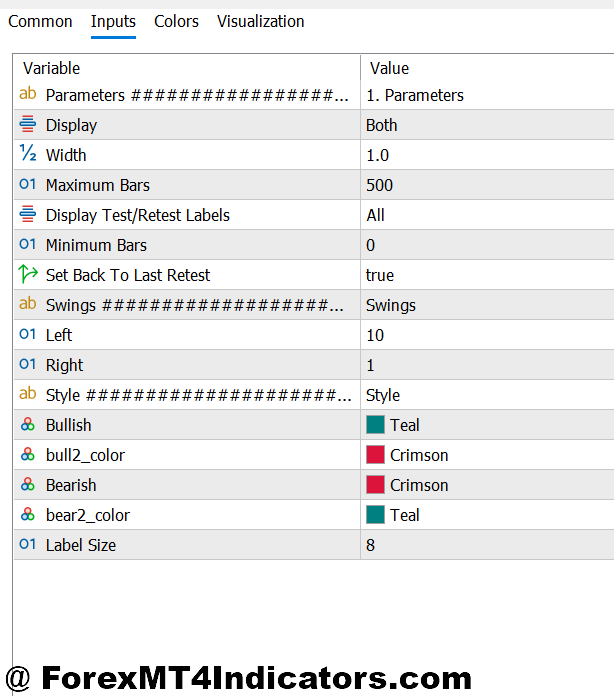Click the Value column header
This screenshot has width=614, height=696.
click(389, 68)
